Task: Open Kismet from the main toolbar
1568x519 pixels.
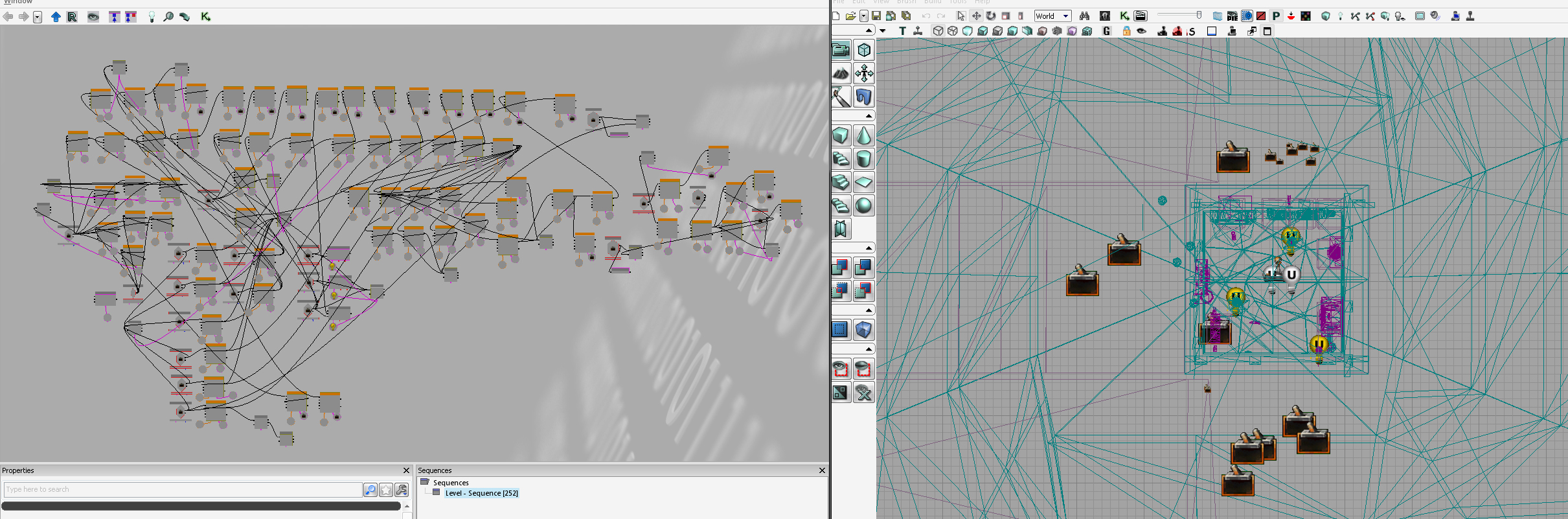Action: tap(1124, 16)
